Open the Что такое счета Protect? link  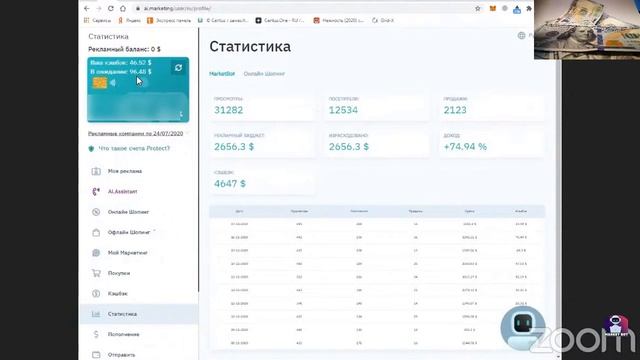[x=134, y=148]
